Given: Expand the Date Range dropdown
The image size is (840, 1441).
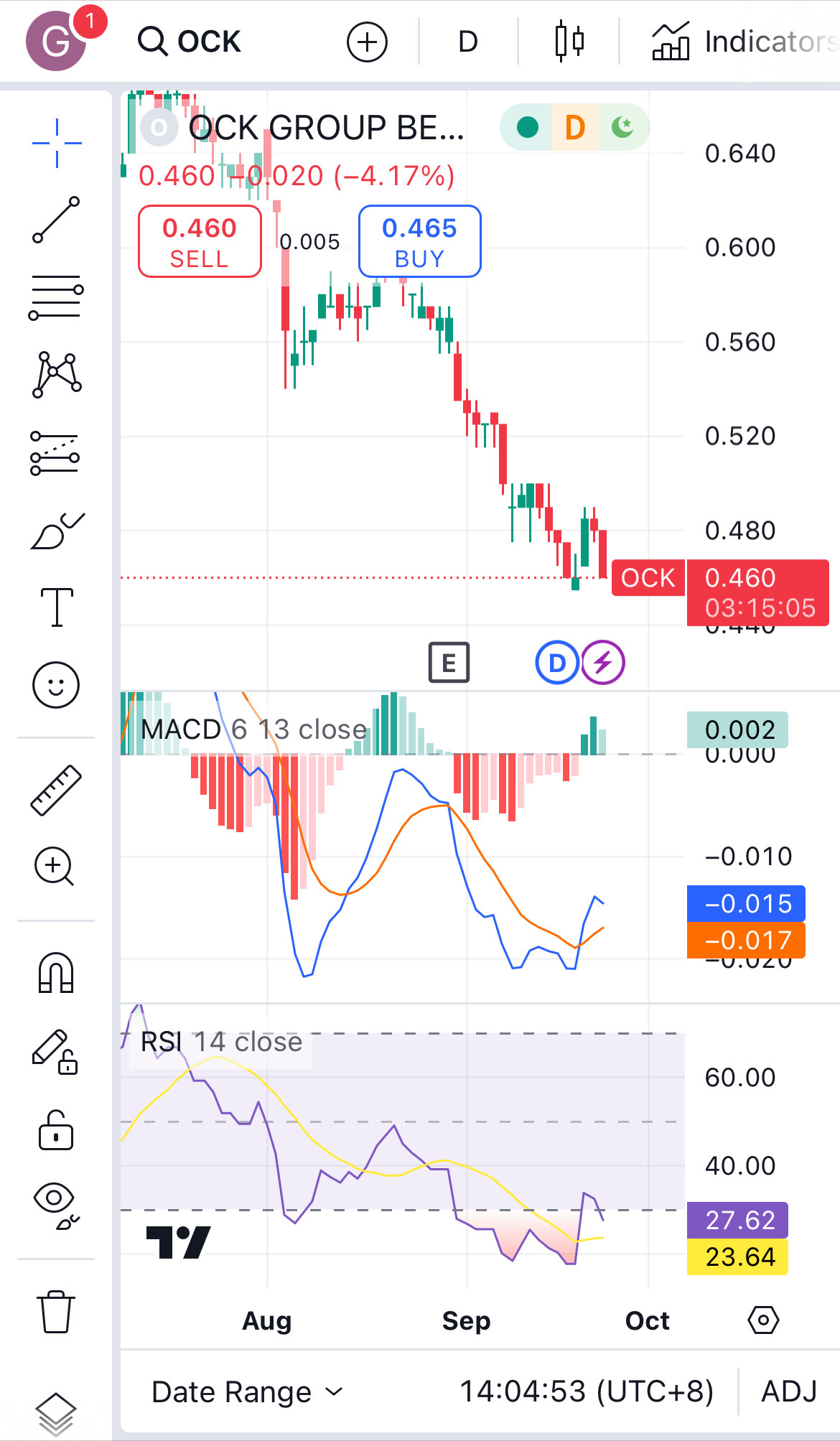Looking at the screenshot, I should [247, 1392].
